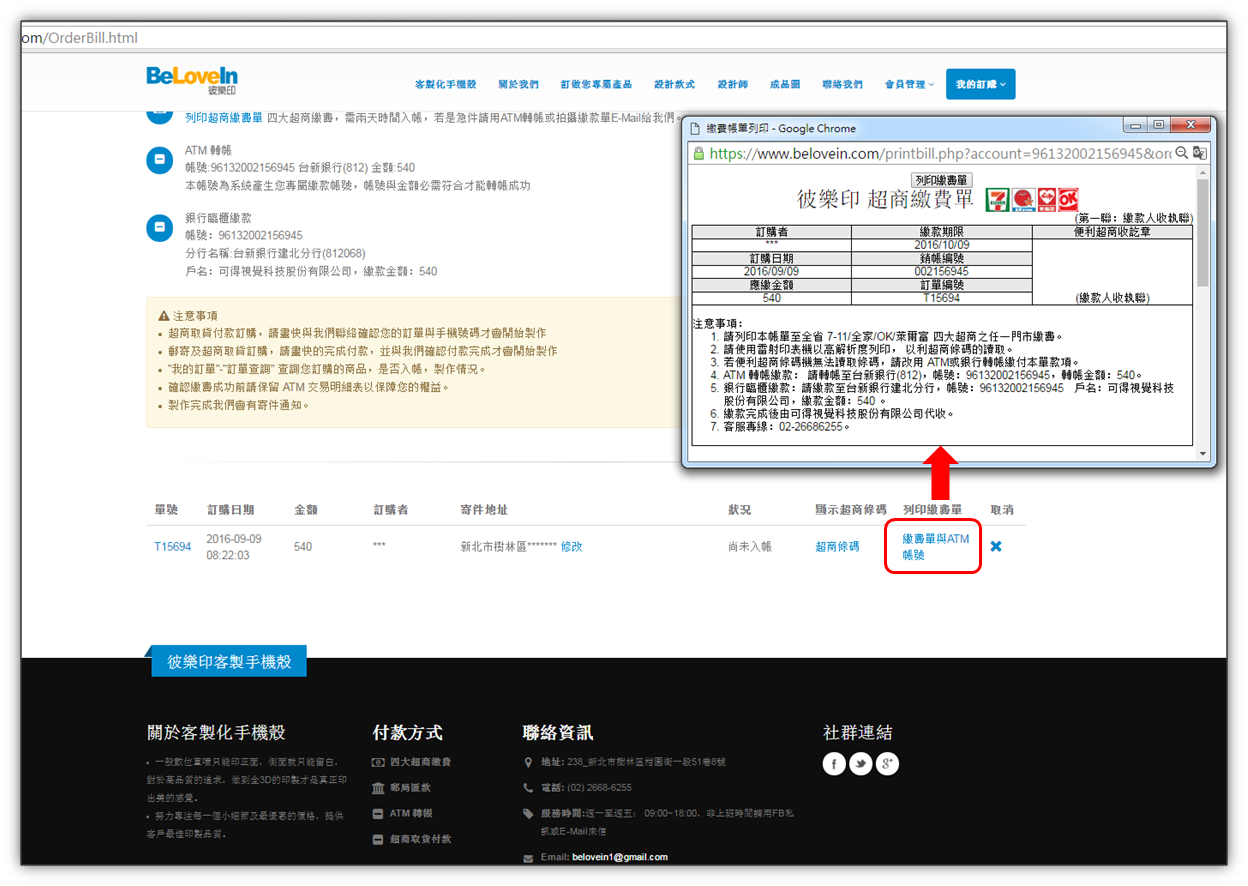Click the zoom magnifier icon in popup address bar

coord(1181,153)
